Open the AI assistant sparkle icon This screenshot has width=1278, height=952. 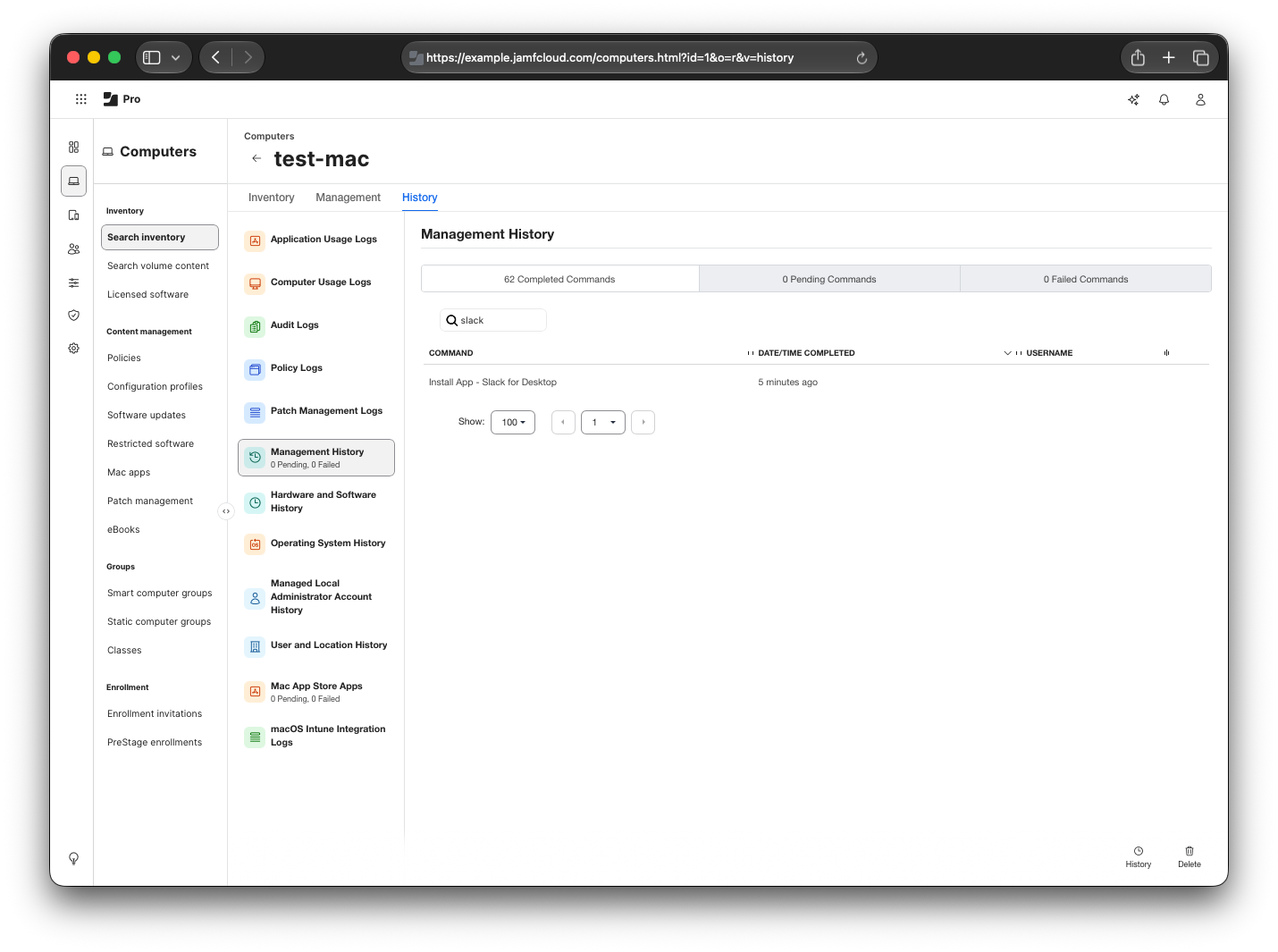click(x=1133, y=100)
